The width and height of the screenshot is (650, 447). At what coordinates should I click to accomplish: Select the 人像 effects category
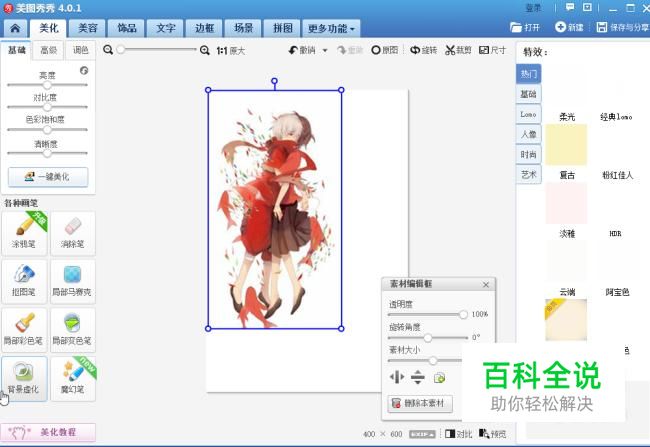(529, 134)
